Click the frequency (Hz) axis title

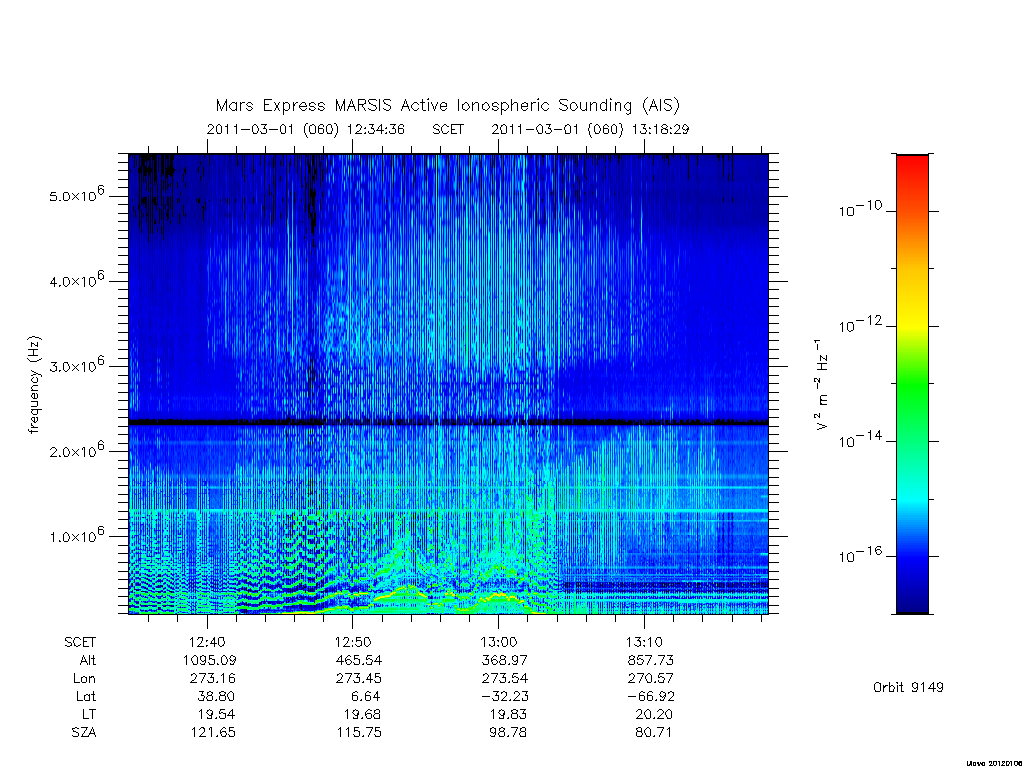(34, 384)
